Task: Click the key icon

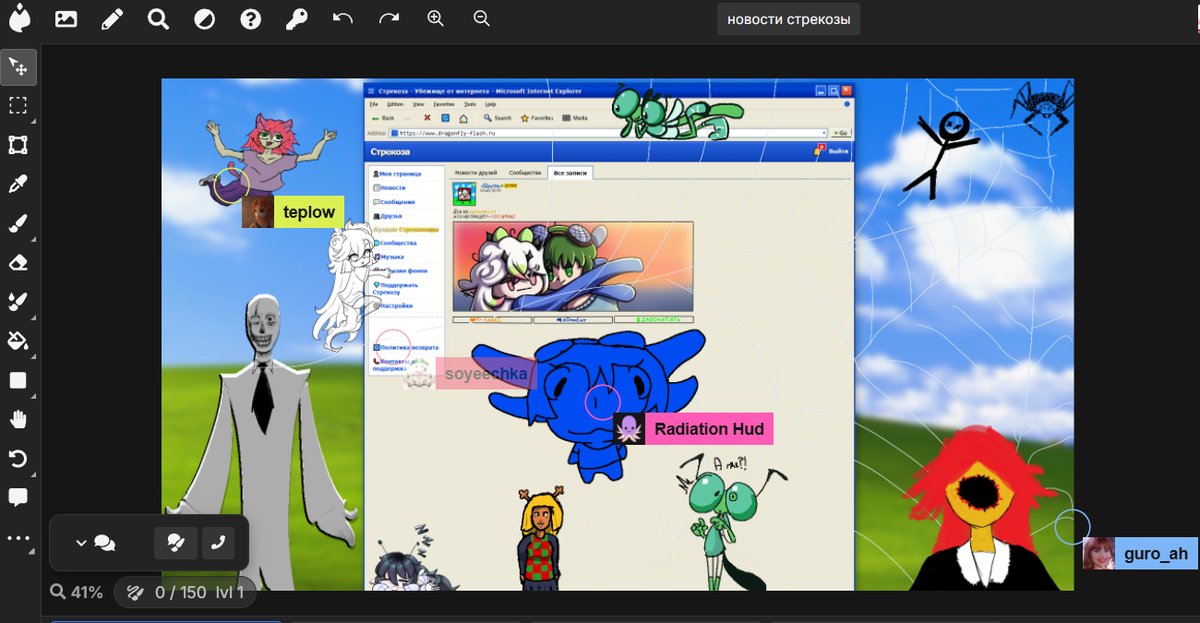Action: coord(296,18)
